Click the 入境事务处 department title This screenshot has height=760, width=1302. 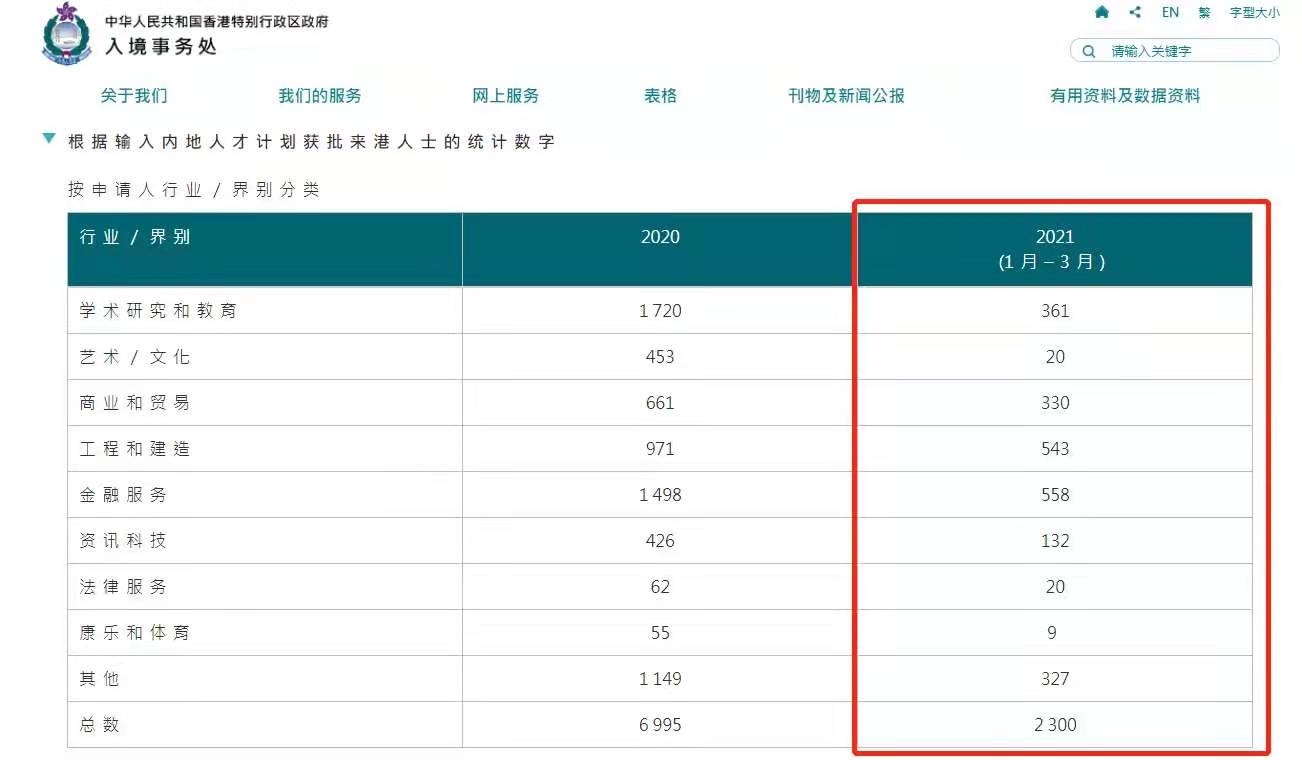click(161, 46)
